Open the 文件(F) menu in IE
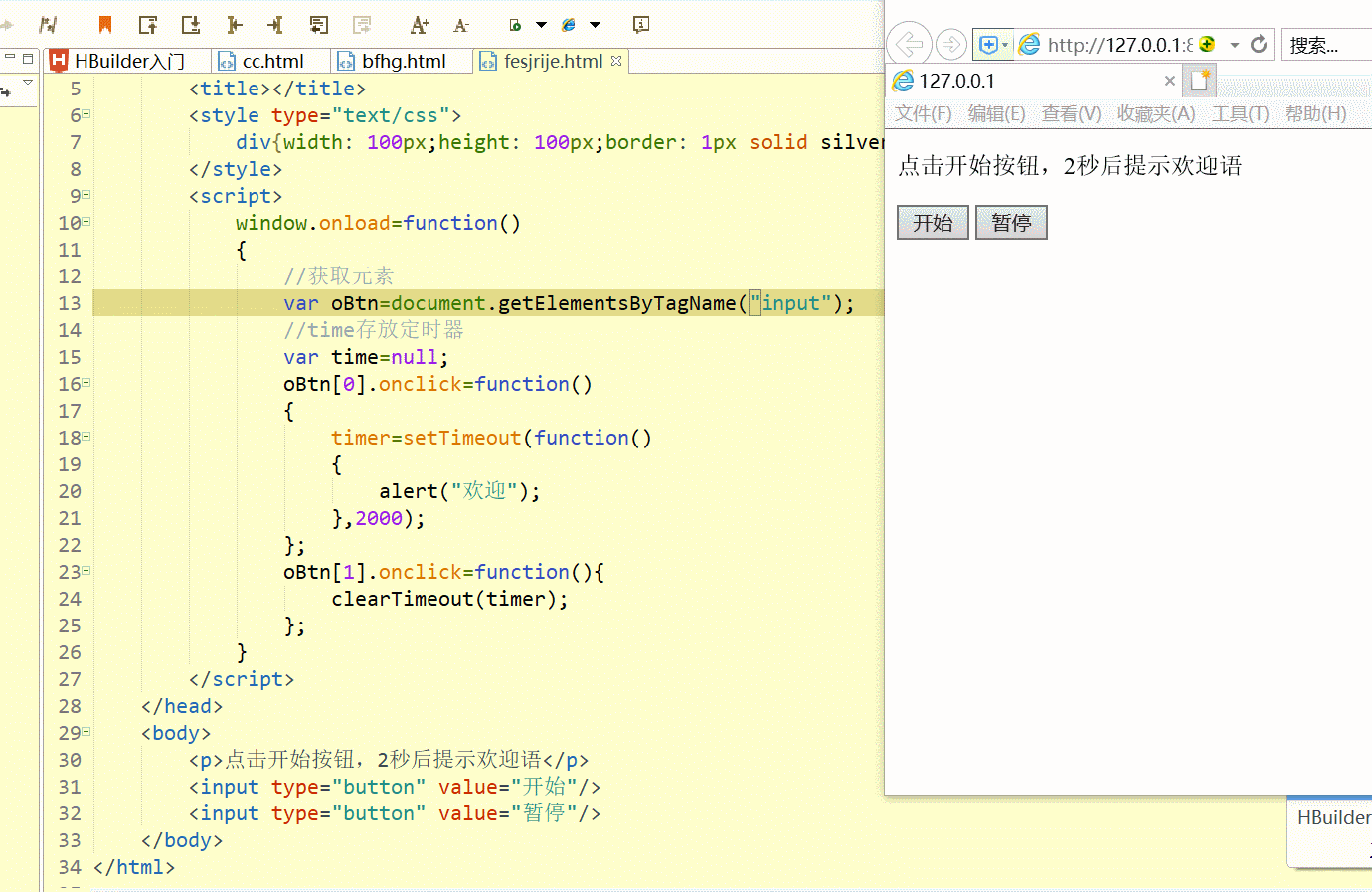The image size is (1372, 892). pyautogui.click(x=923, y=113)
